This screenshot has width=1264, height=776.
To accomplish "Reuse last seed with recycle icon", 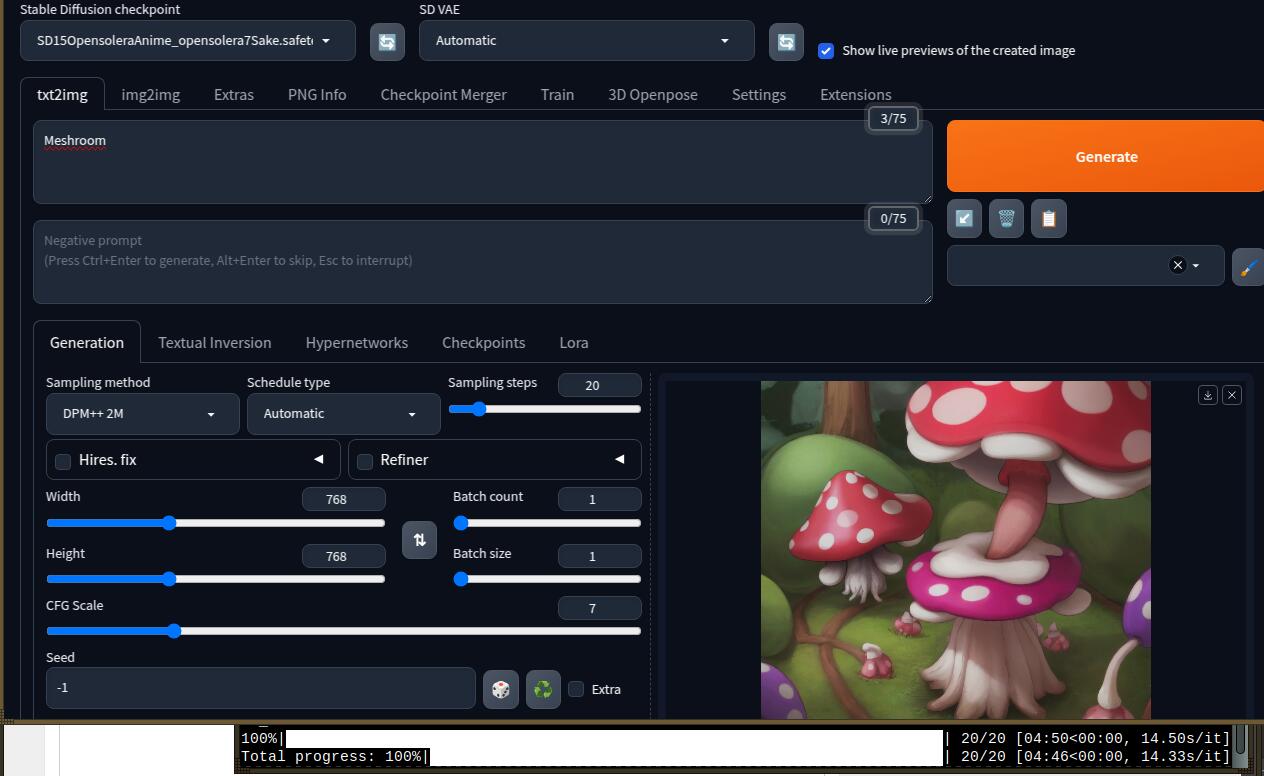I will pos(543,689).
